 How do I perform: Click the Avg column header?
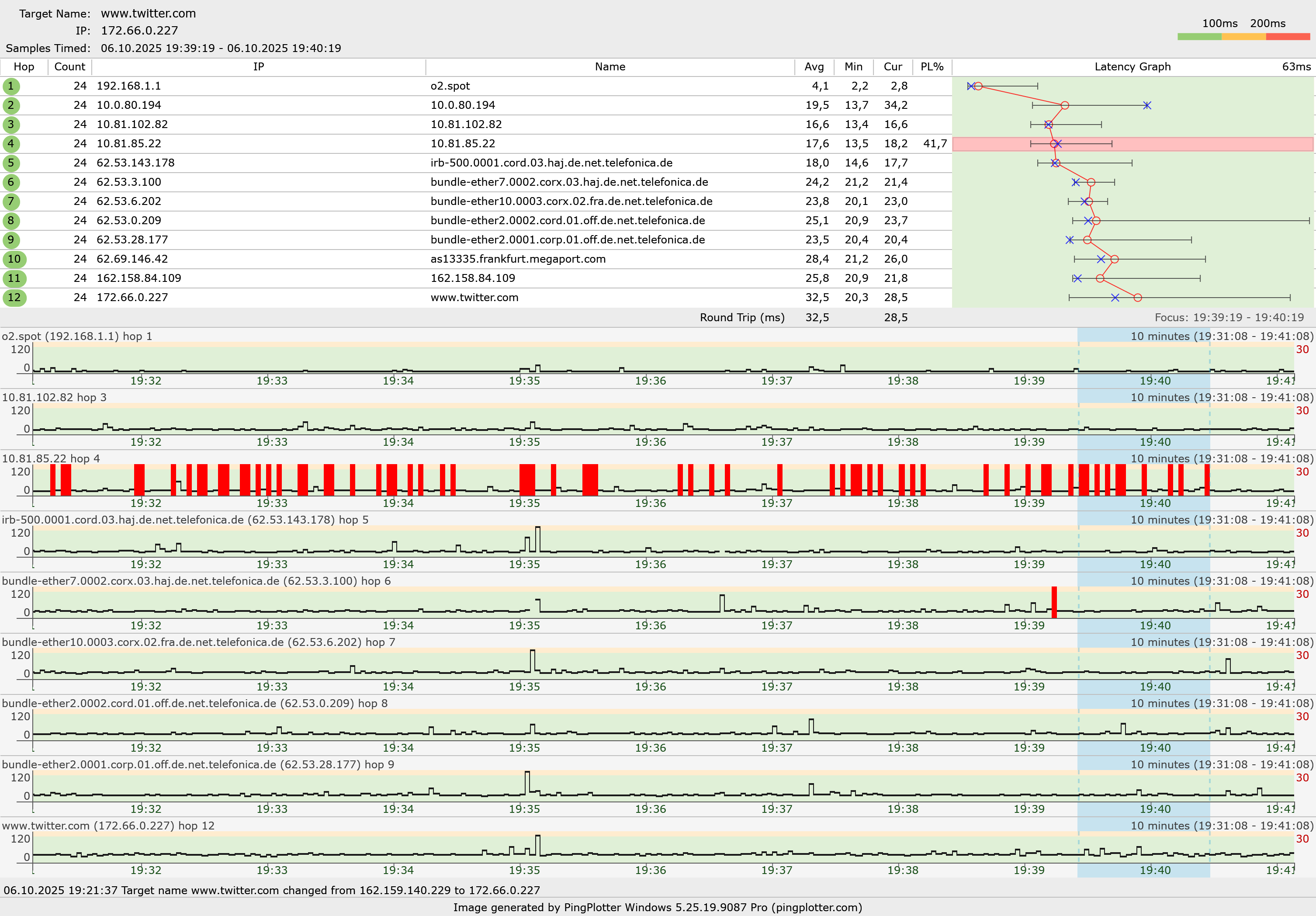coord(814,66)
